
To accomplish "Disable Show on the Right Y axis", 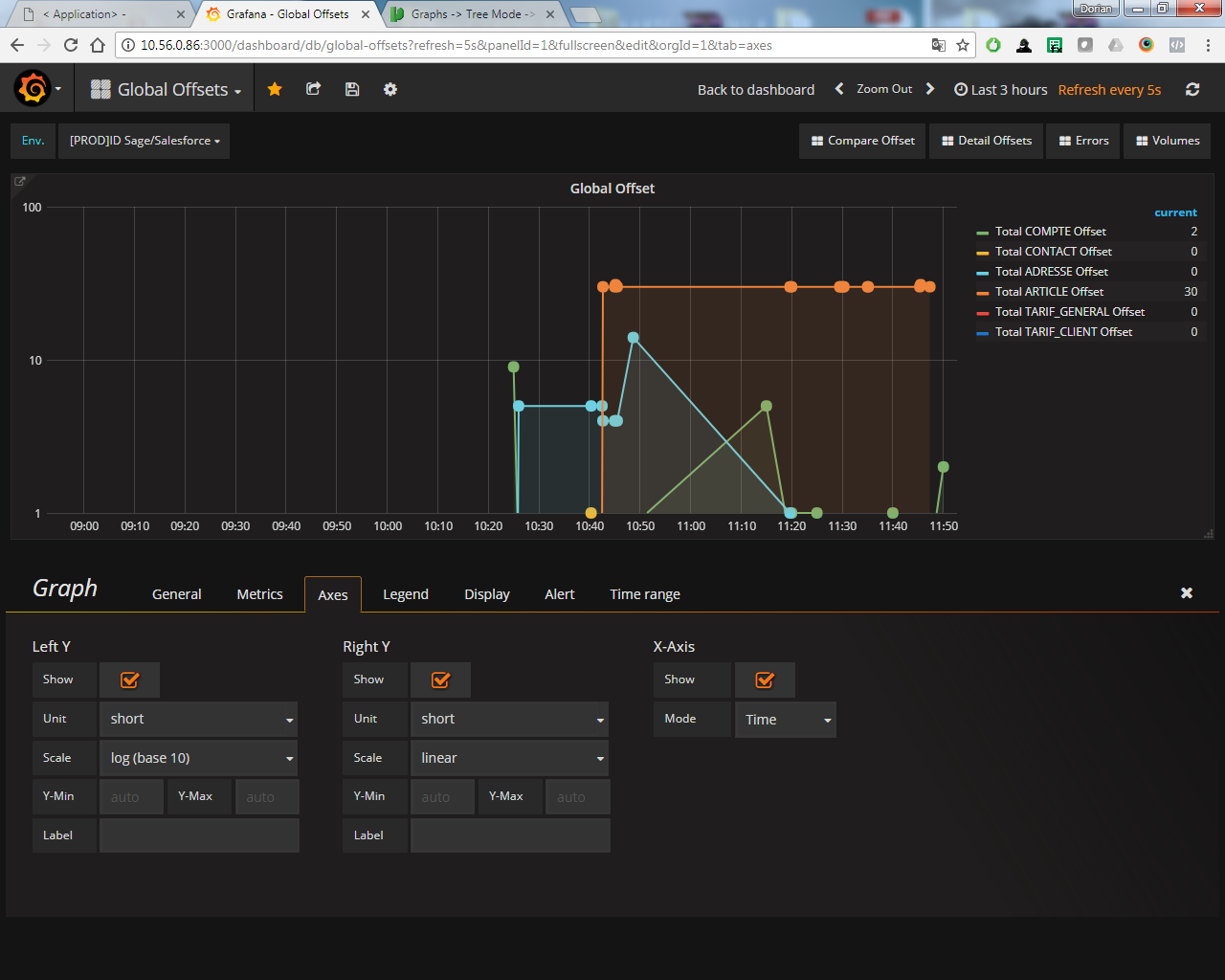I will [440, 679].
